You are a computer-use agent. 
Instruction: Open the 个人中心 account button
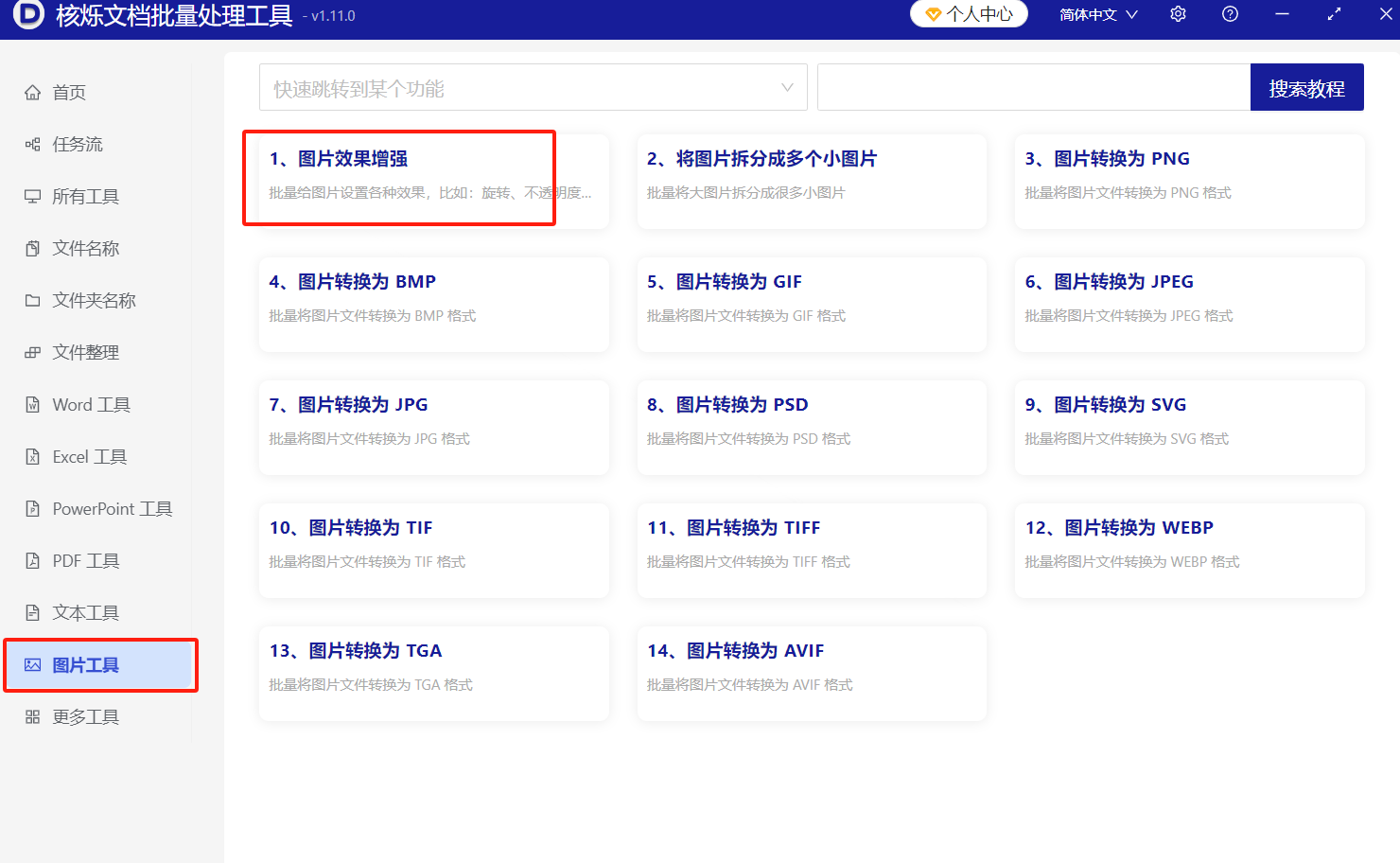tap(968, 14)
